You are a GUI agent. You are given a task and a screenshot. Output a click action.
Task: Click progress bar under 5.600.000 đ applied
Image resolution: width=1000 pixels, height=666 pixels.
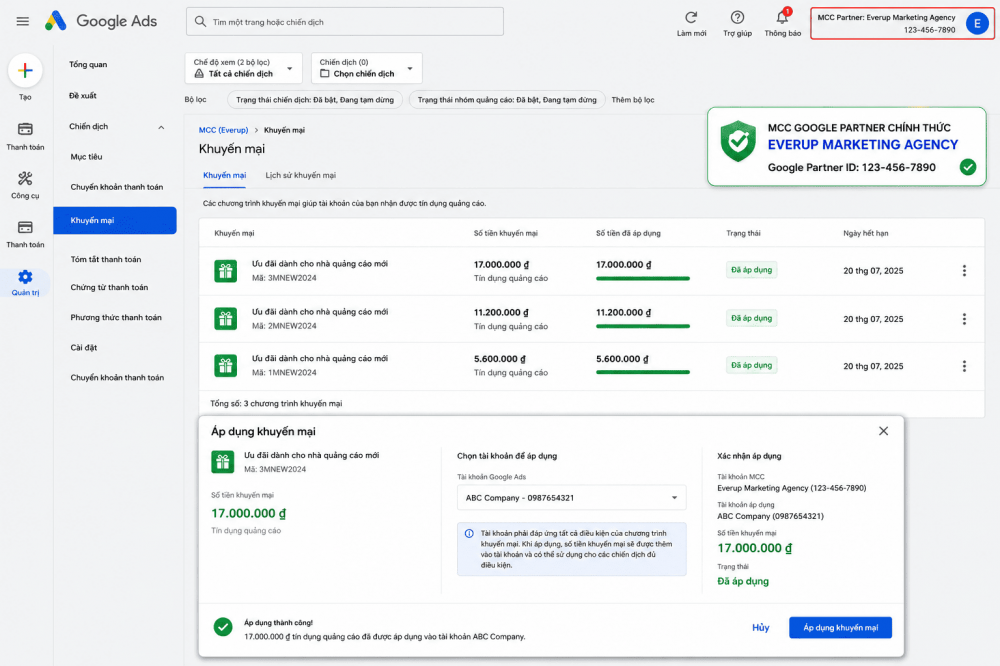click(x=643, y=373)
